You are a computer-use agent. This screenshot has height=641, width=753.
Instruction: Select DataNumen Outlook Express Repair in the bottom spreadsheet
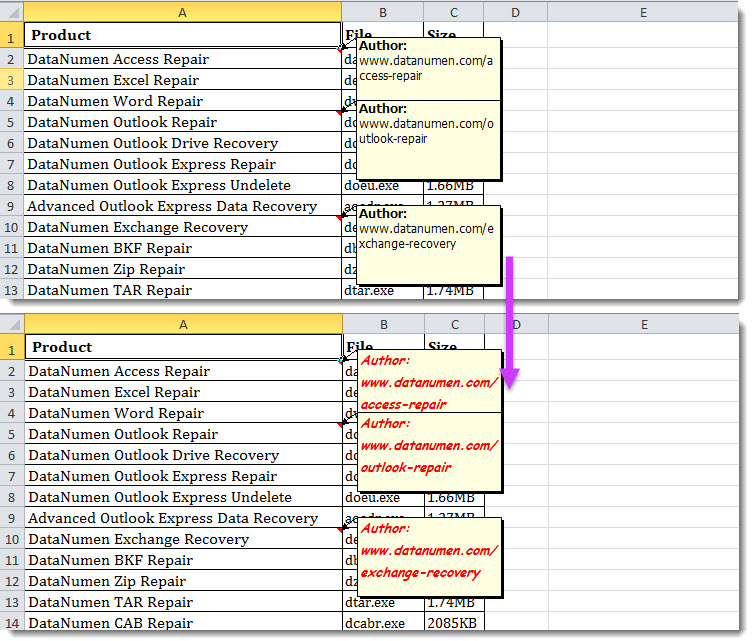(x=183, y=476)
